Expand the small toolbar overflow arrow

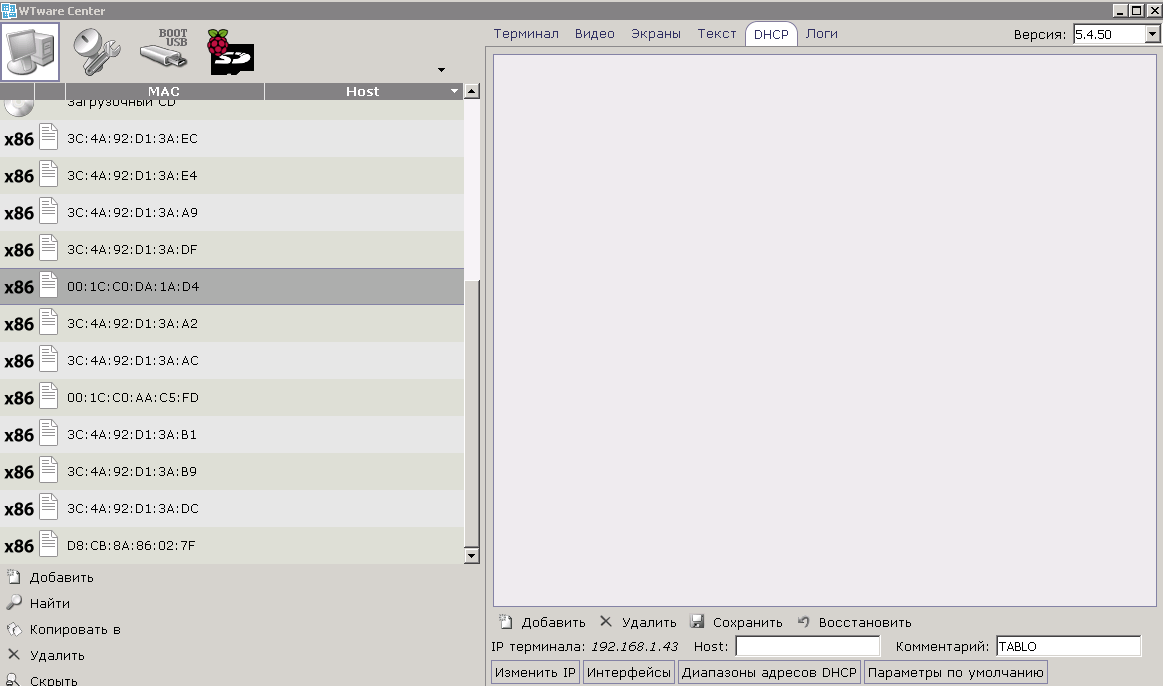441,70
